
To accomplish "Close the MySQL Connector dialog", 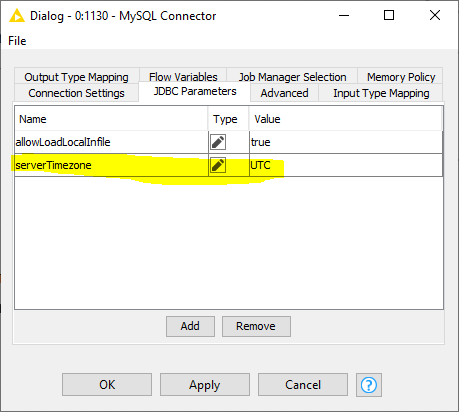I will tap(435, 15).
